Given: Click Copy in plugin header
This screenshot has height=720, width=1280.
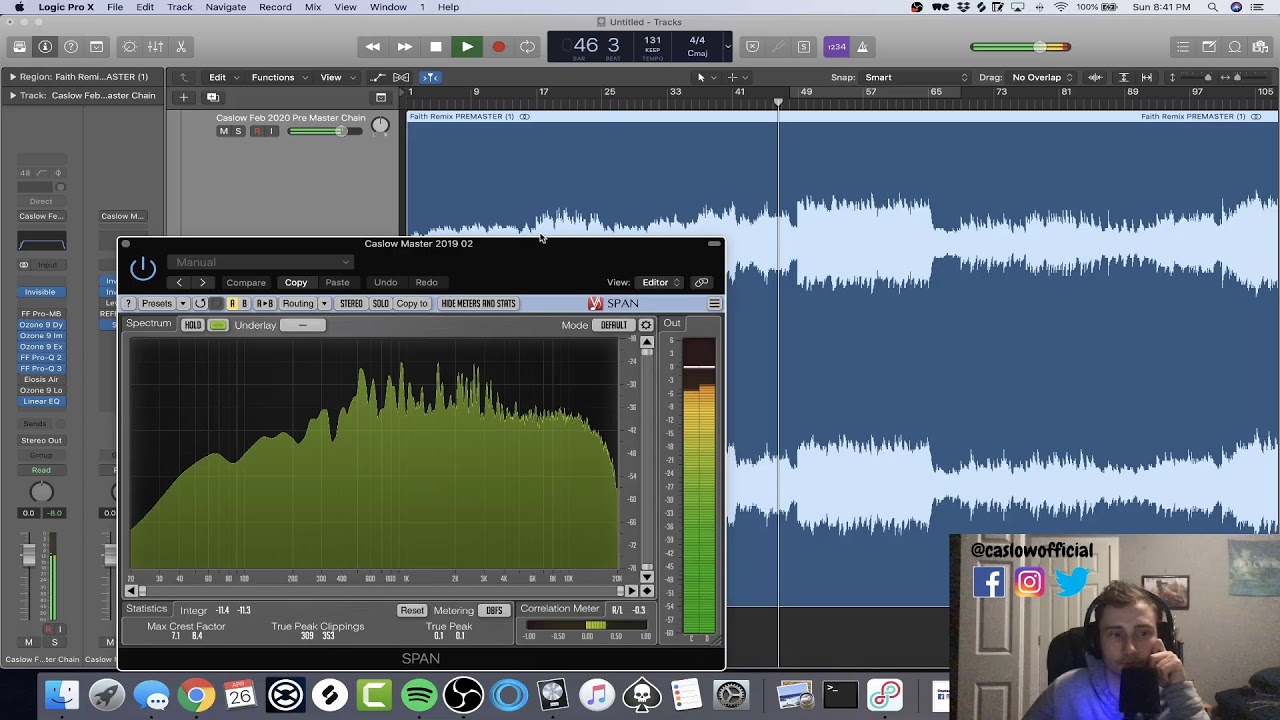Looking at the screenshot, I should point(296,282).
